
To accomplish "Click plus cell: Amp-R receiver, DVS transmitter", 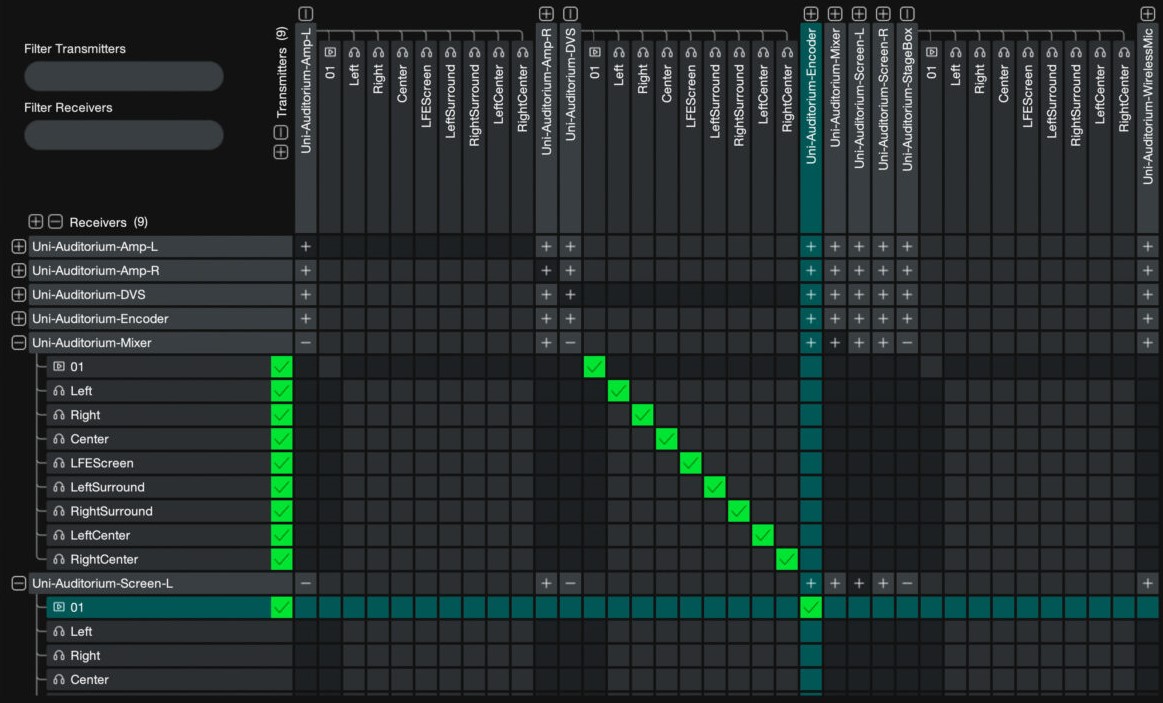I will 570,271.
